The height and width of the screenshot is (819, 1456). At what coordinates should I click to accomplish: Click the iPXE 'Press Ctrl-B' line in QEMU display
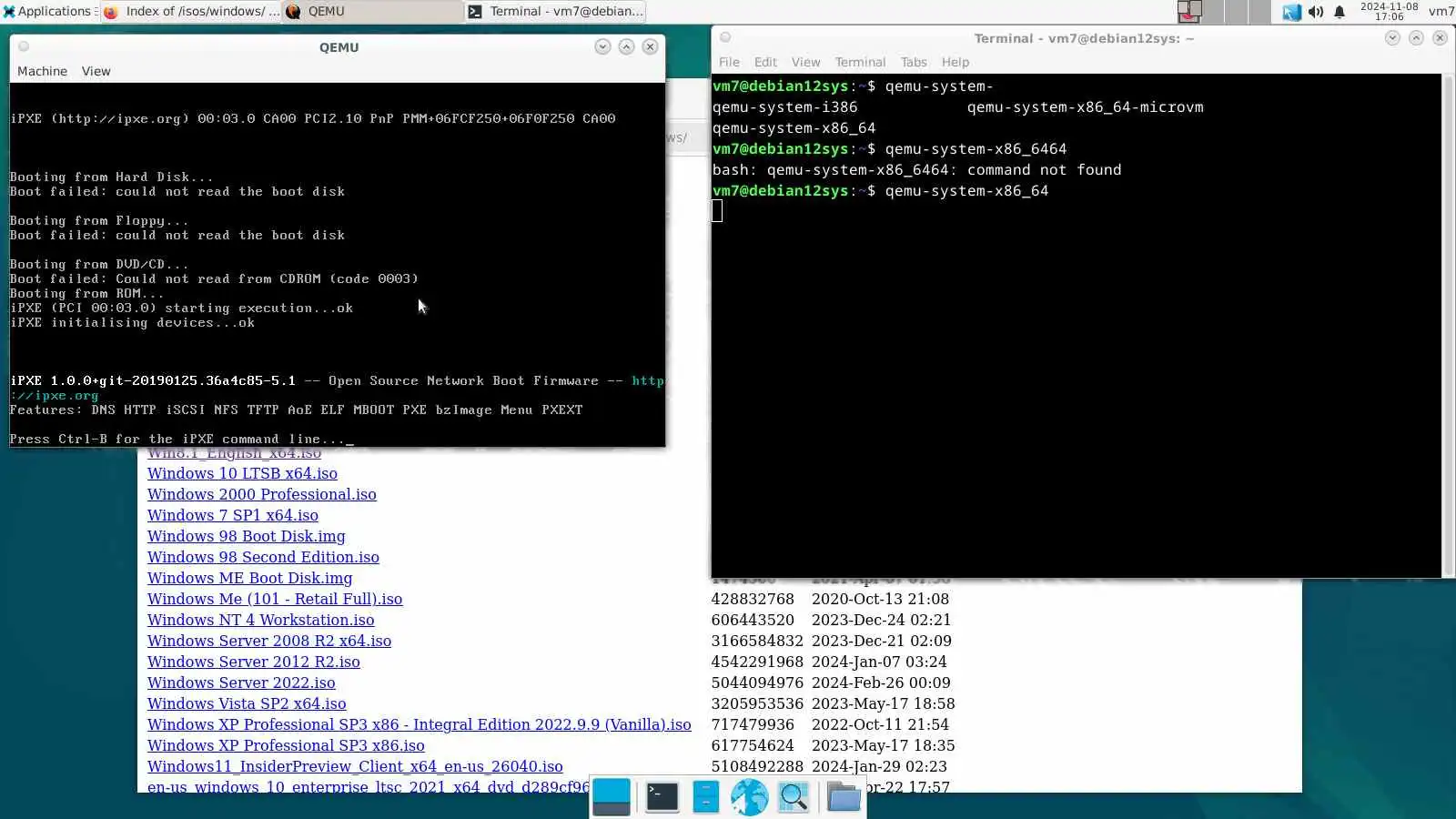tap(181, 439)
